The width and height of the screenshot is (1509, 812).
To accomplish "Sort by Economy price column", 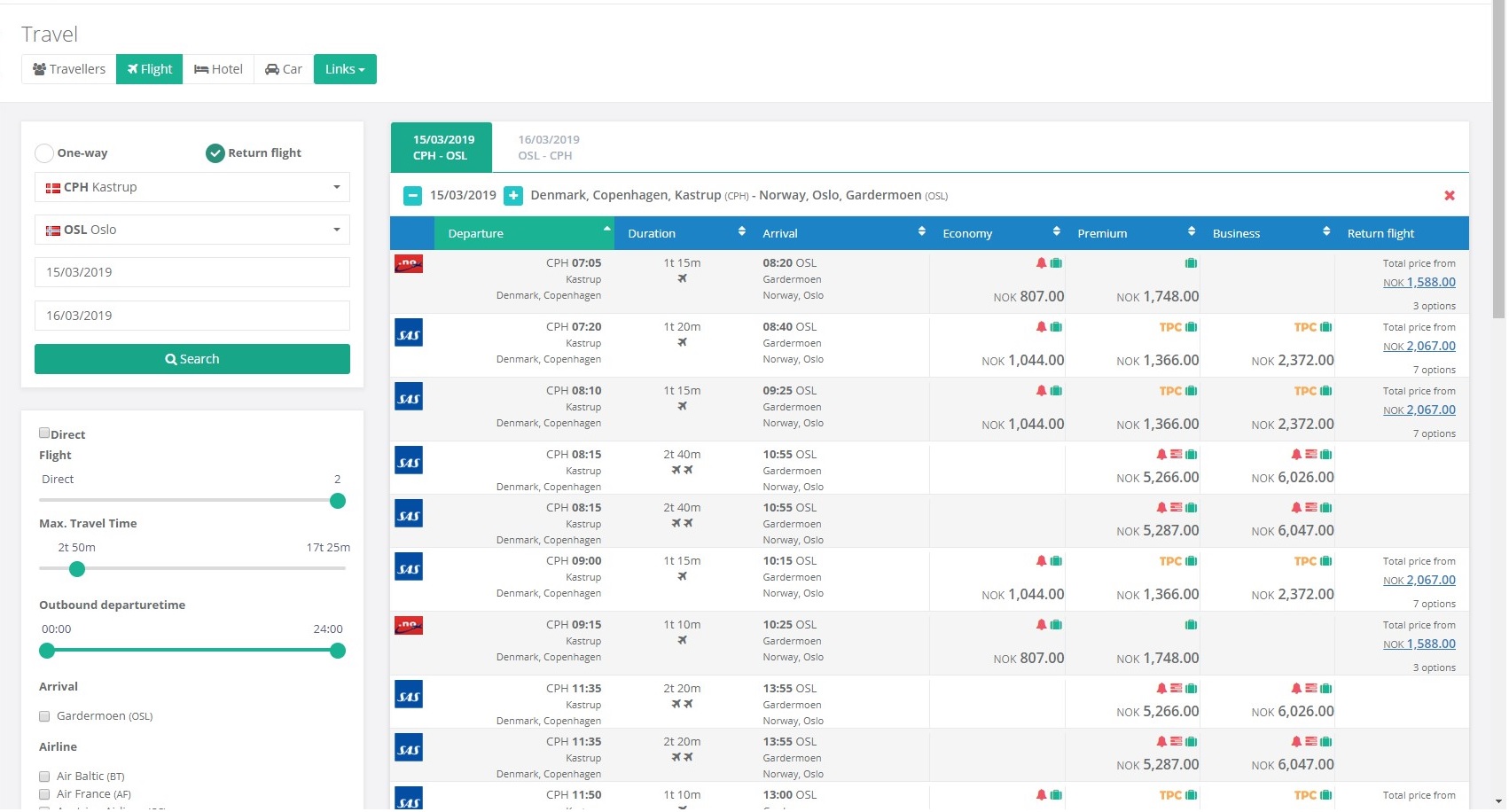I will click(x=997, y=233).
